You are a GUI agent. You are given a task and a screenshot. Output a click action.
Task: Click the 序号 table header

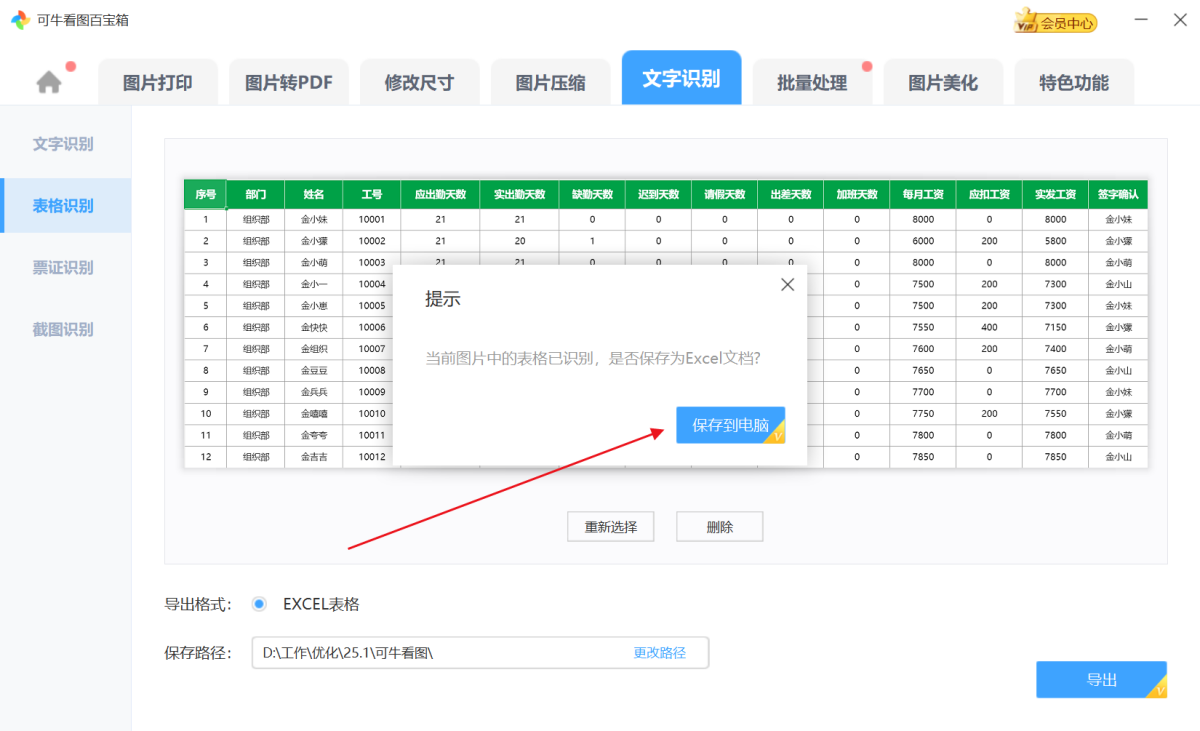tap(205, 194)
